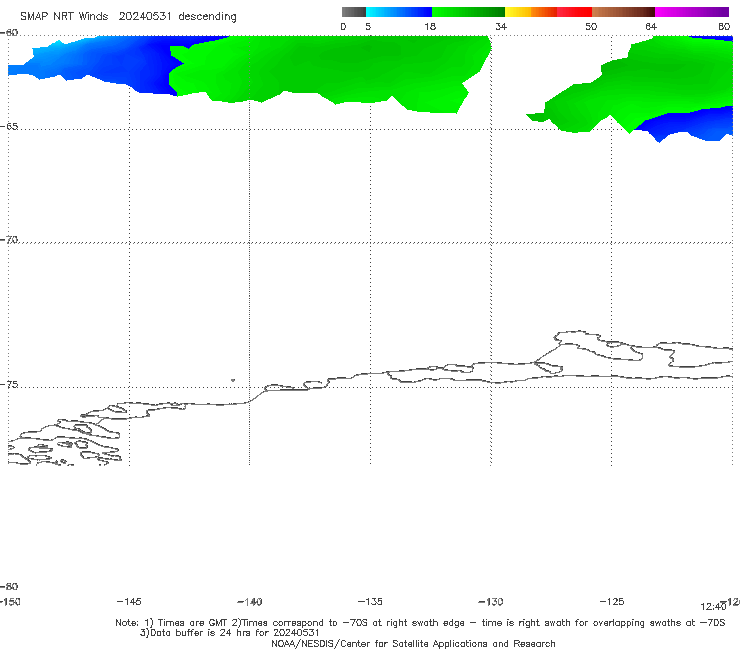The width and height of the screenshot is (740, 650).
Task: Click the light blue color bar segment
Action: click(x=399, y=12)
